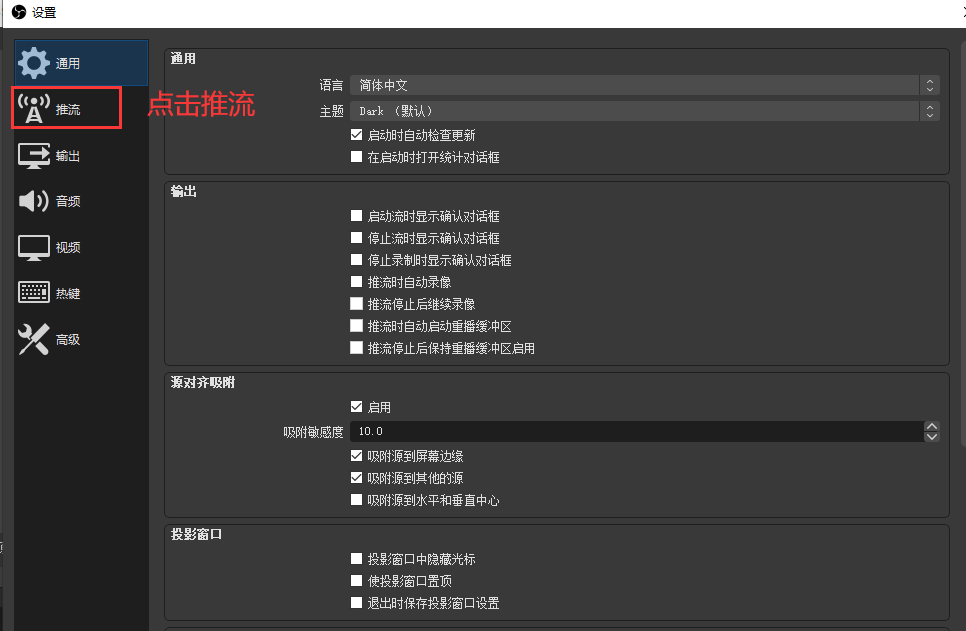Uncheck 吸附源到屏幕边缘
The height and width of the screenshot is (631, 966).
click(x=356, y=456)
